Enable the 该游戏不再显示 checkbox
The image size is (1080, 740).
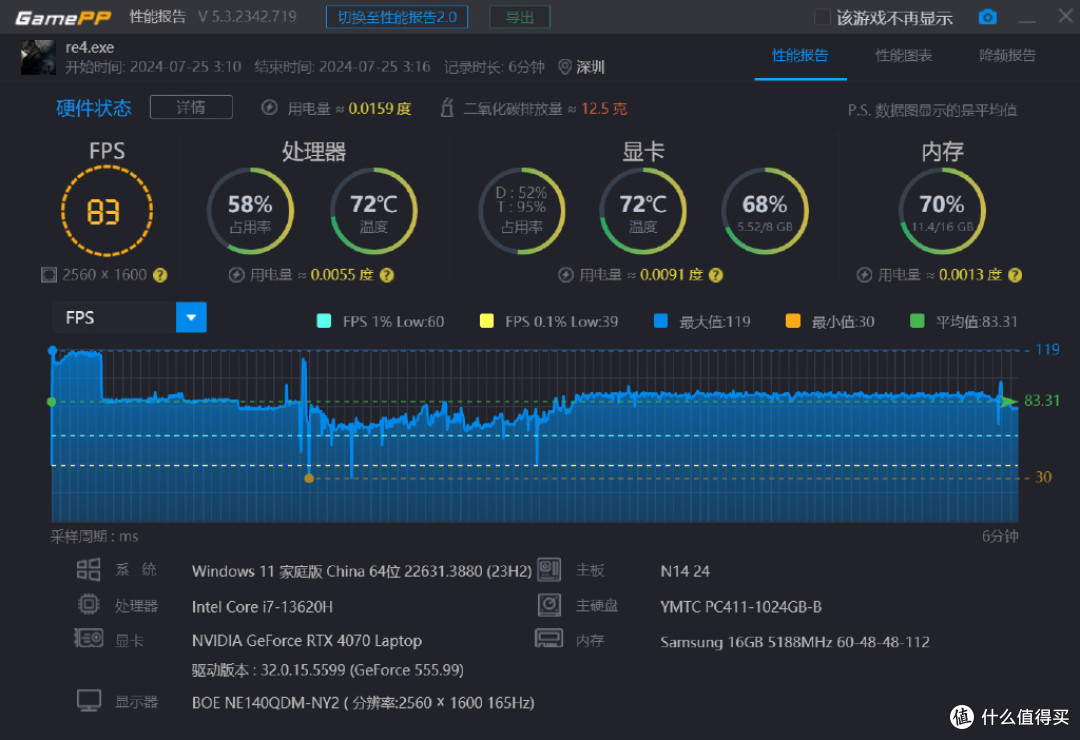coord(822,17)
